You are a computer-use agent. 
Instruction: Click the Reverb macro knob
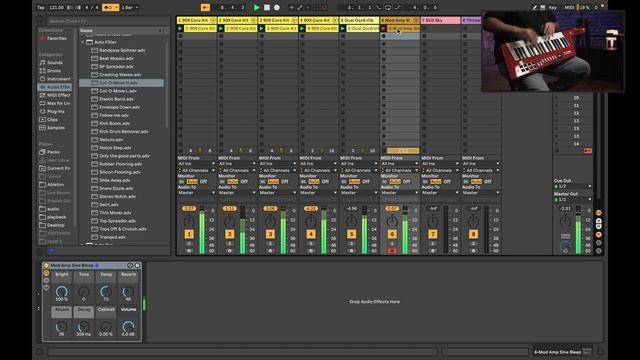click(x=128, y=291)
